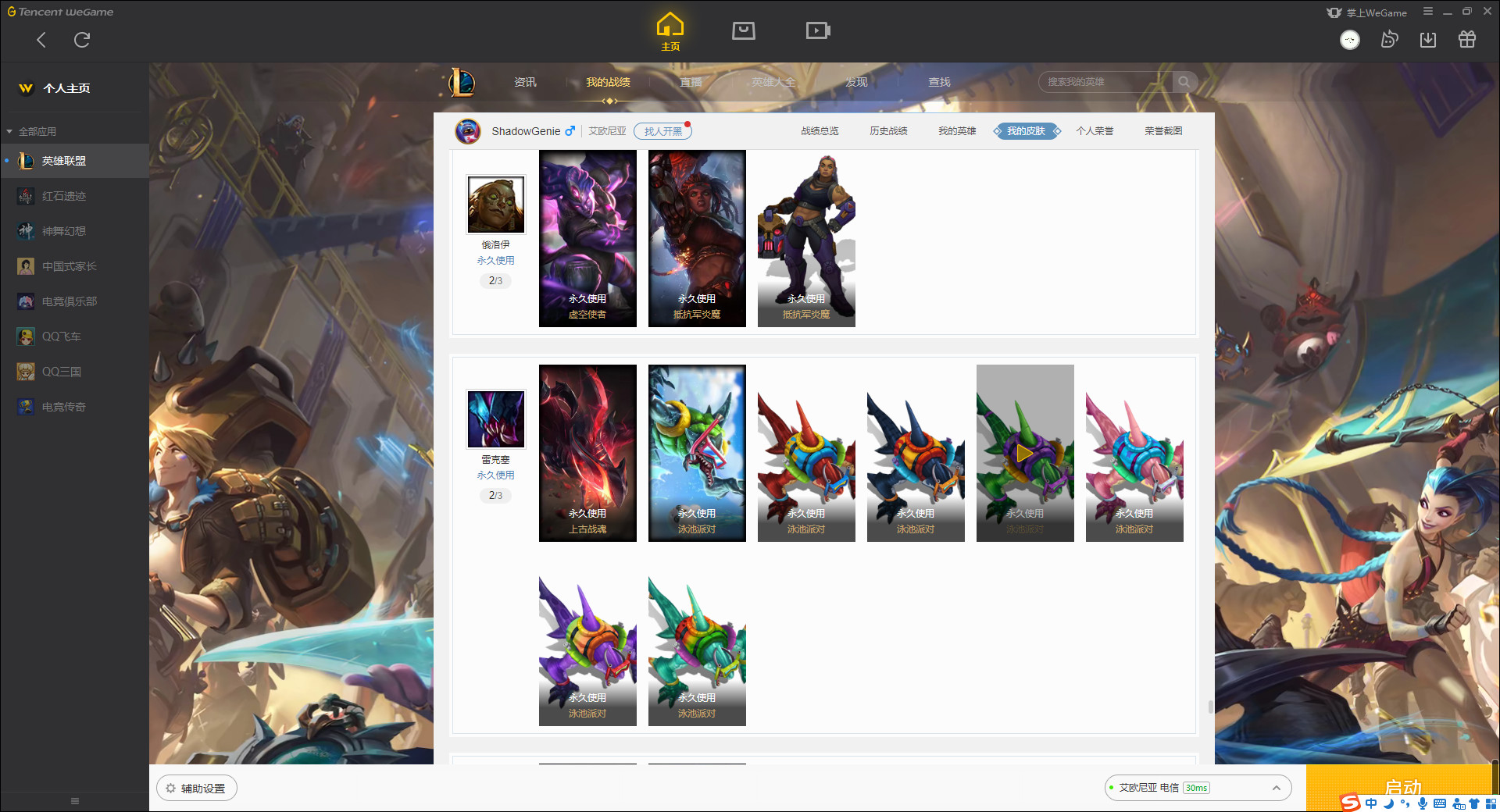This screenshot has height=812, width=1500.
Task: Open the 战绩总览 sub-tab
Action: [820, 131]
